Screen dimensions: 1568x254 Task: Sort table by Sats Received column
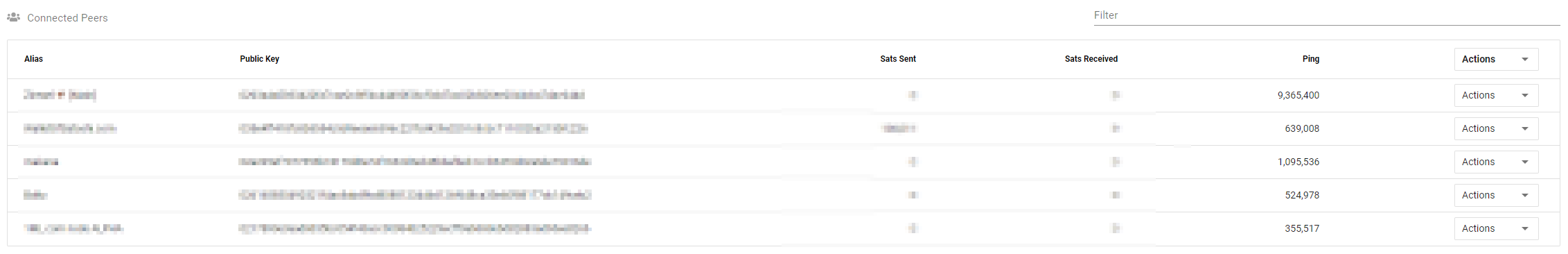1091,59
